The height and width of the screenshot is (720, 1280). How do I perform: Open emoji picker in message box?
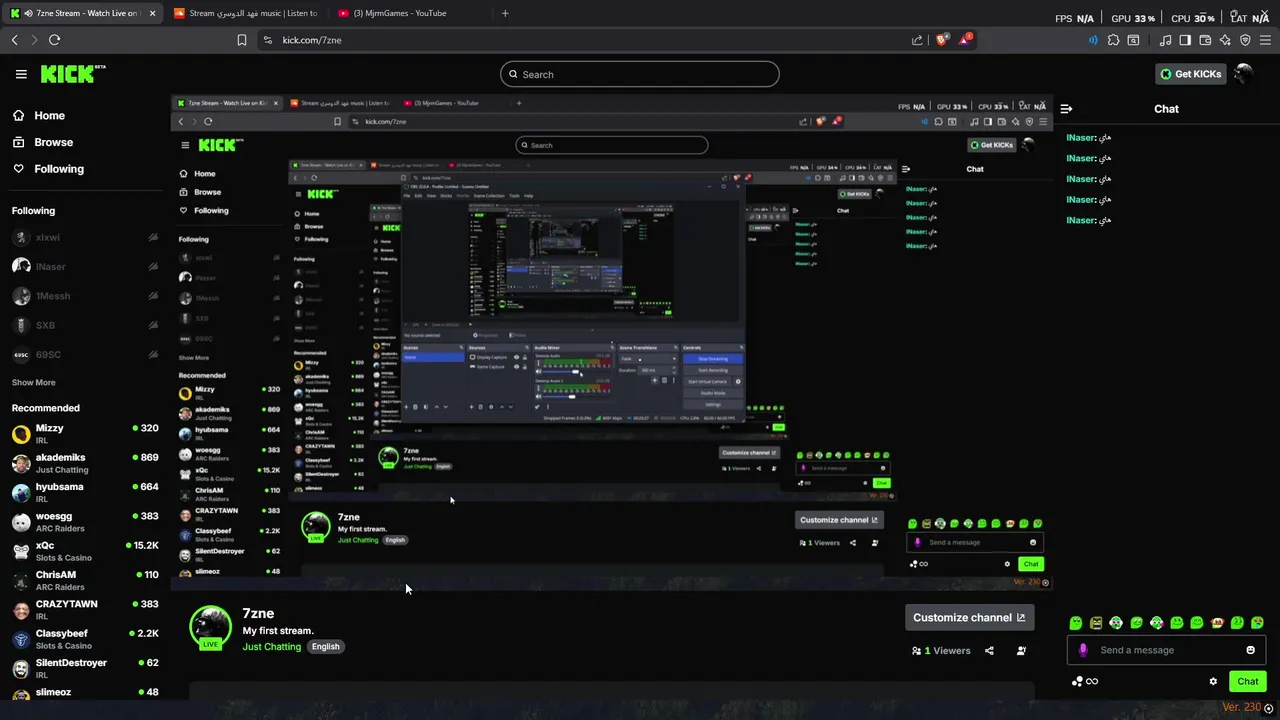[1250, 650]
